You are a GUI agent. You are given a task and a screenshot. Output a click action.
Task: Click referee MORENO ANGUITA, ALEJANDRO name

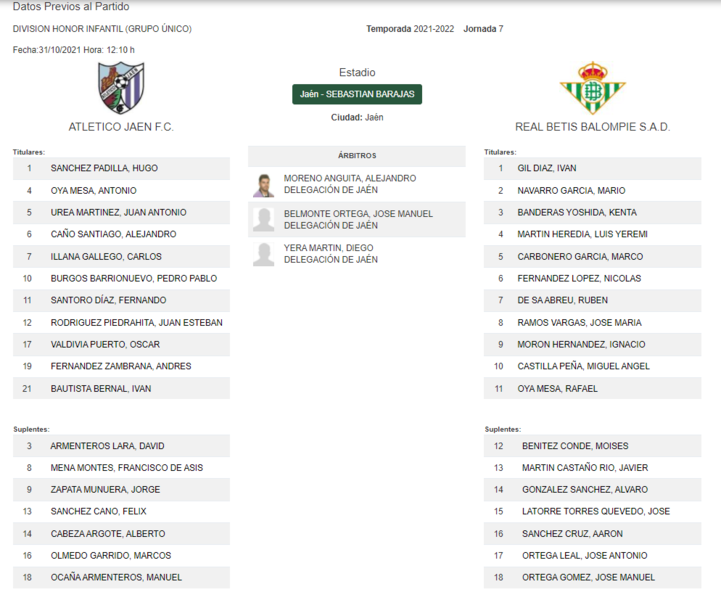coord(349,178)
